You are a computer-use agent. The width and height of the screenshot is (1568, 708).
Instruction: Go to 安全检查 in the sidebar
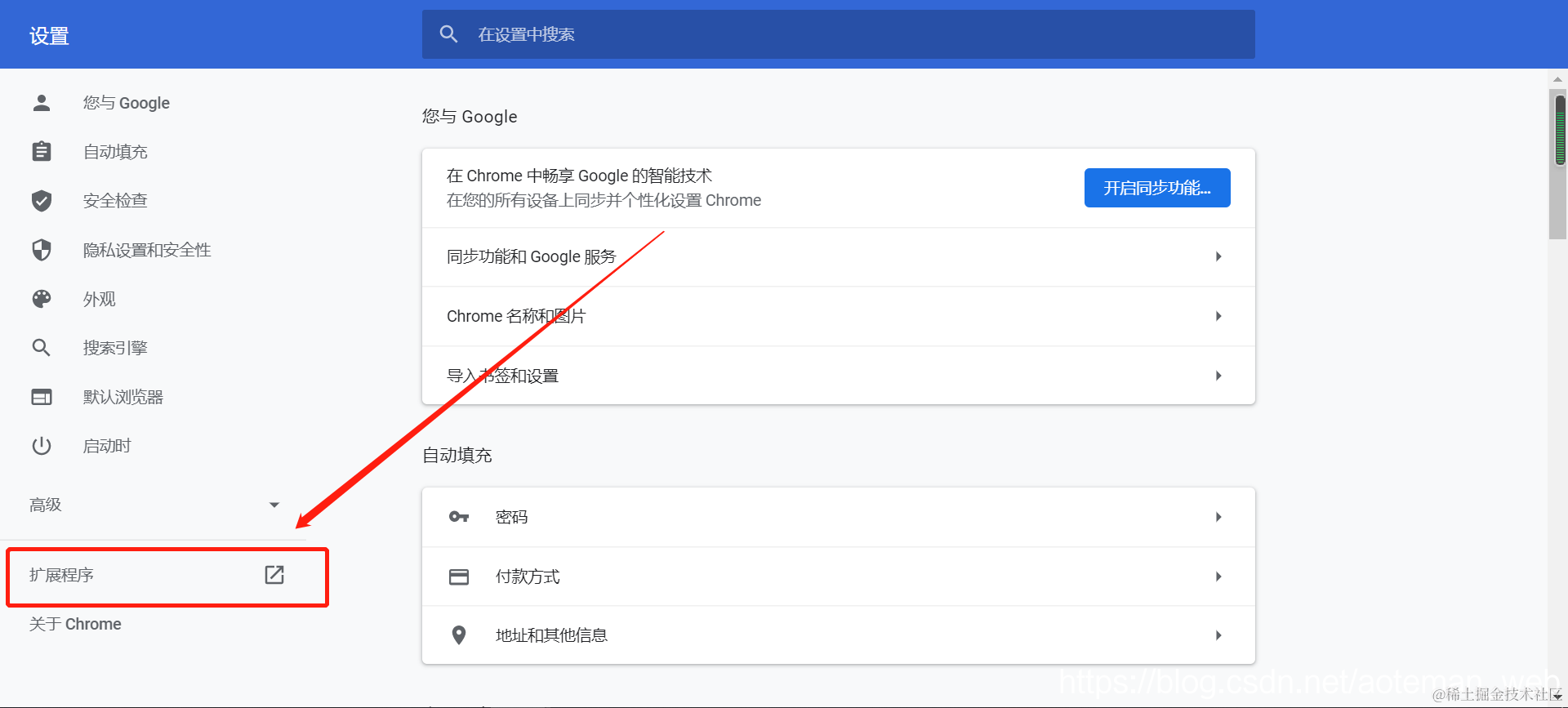pyautogui.click(x=115, y=201)
